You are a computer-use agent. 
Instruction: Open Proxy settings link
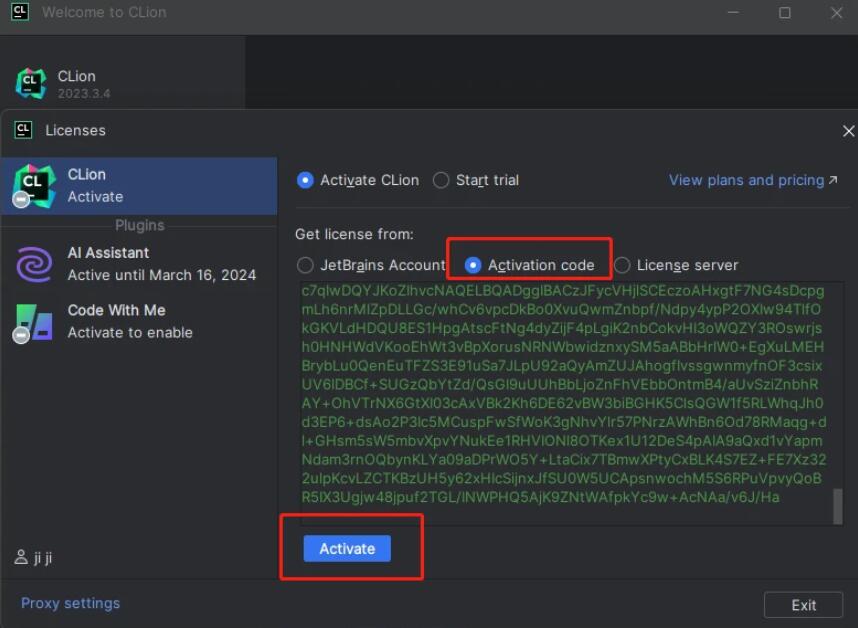[70, 603]
